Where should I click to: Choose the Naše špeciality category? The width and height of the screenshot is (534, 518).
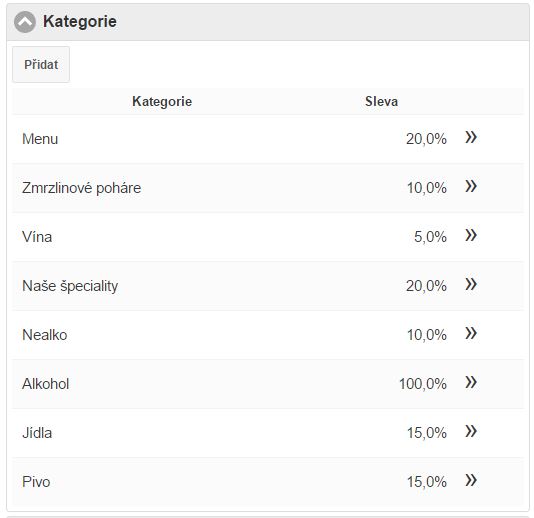[70, 286]
